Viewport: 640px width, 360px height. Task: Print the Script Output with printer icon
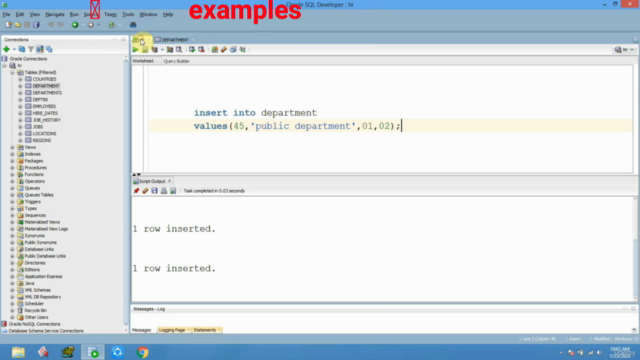[164, 191]
